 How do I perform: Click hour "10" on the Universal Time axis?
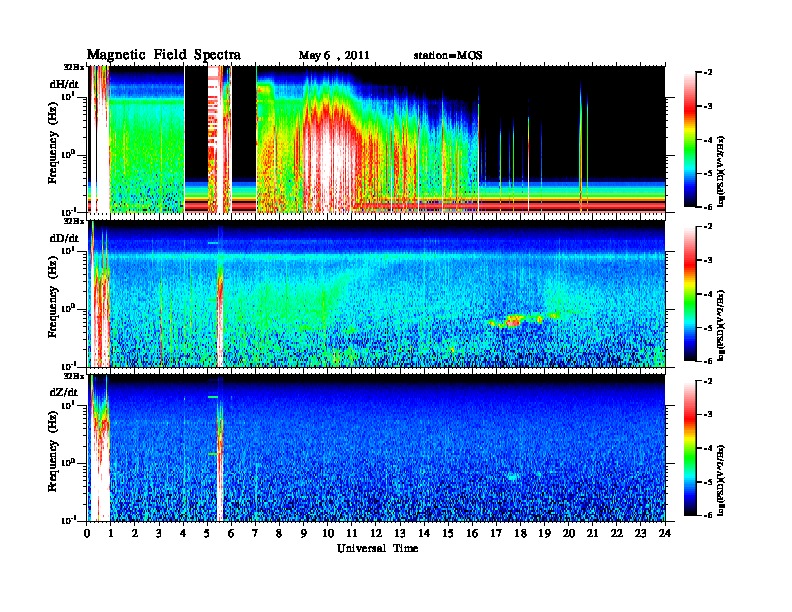point(328,534)
